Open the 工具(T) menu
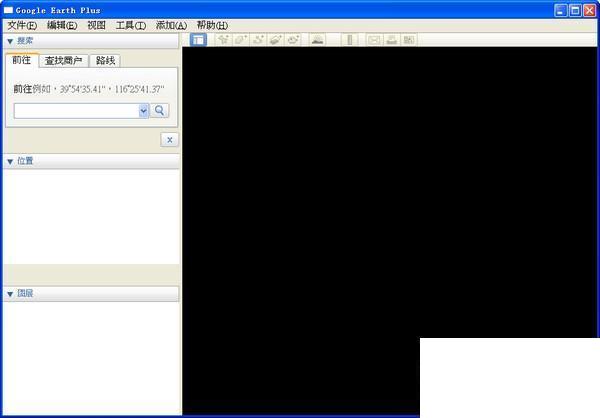 coord(131,26)
